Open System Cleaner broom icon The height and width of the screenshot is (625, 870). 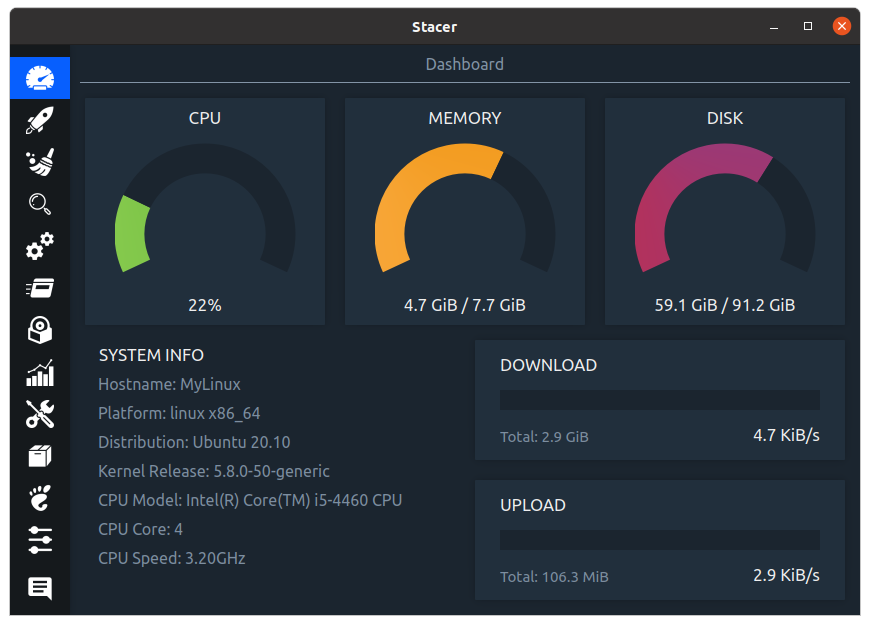[x=40, y=162]
